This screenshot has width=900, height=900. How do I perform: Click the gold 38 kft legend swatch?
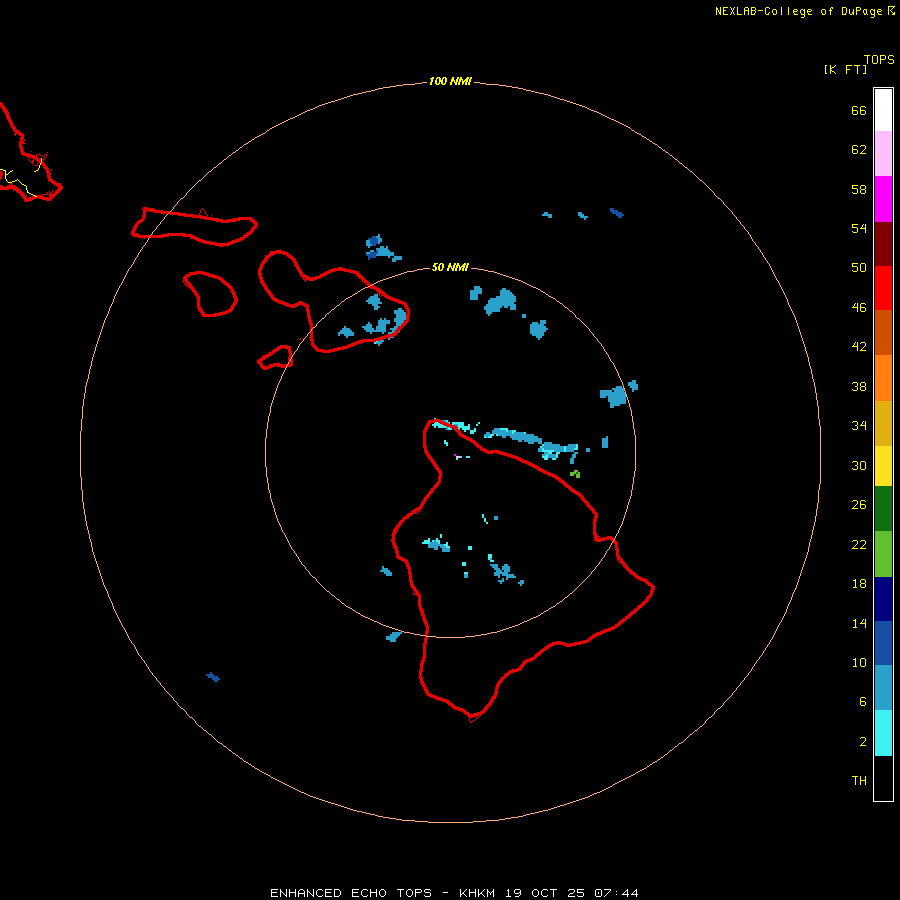[883, 423]
